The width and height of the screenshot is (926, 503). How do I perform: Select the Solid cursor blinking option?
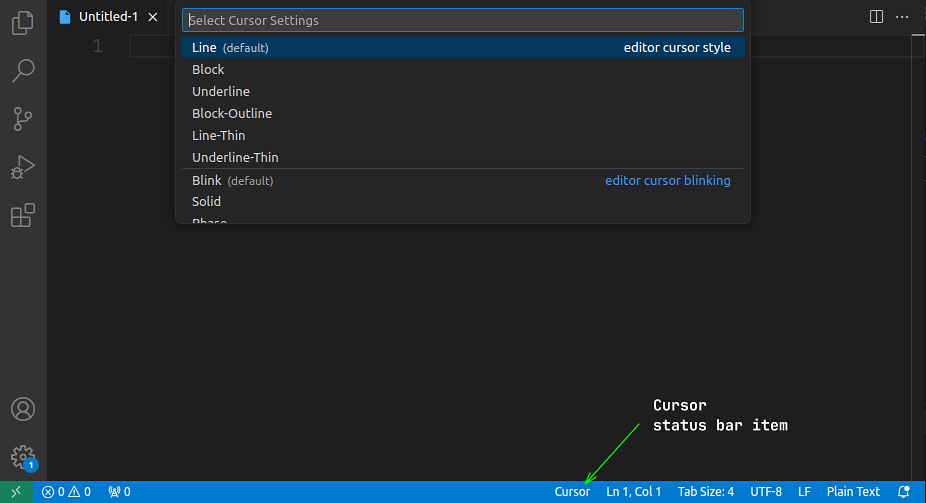463,201
